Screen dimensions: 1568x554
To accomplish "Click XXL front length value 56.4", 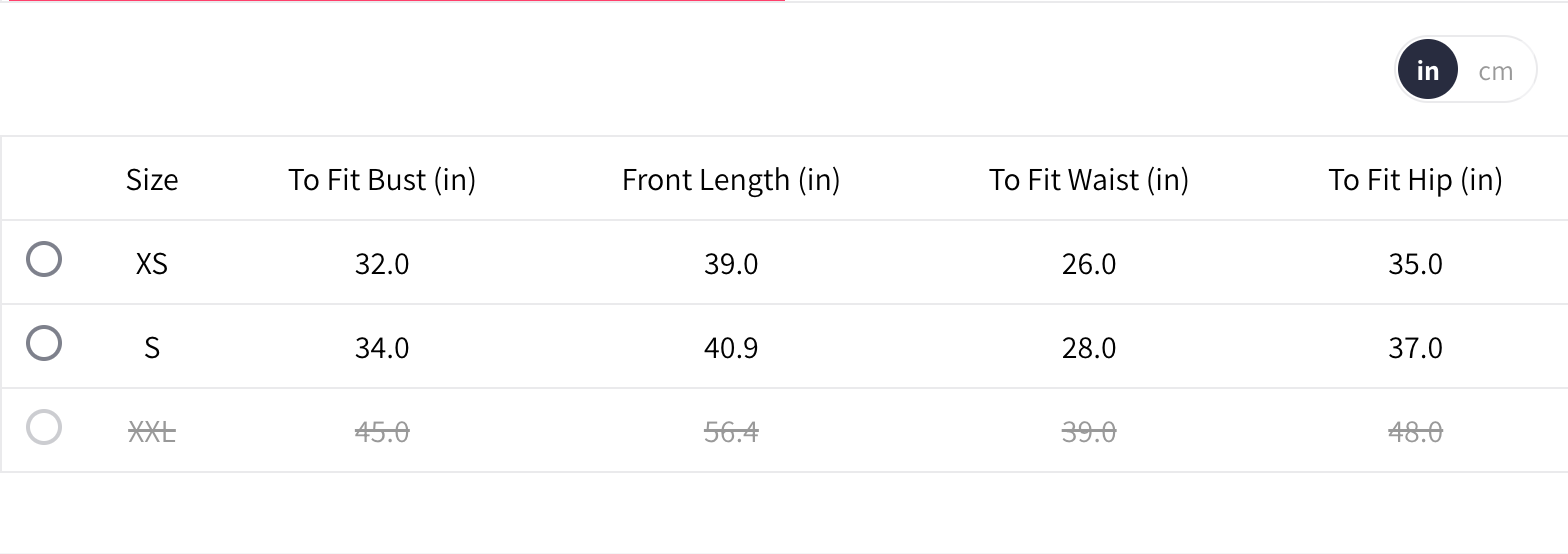I will [x=731, y=432].
